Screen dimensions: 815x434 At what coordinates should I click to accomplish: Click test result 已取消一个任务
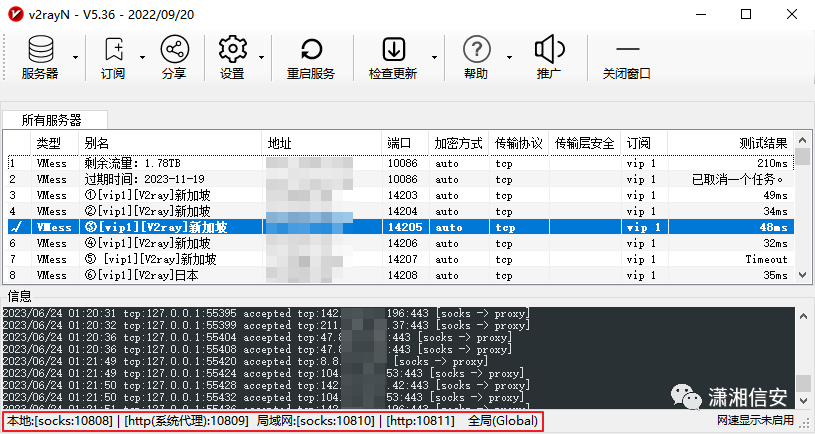coord(738,179)
